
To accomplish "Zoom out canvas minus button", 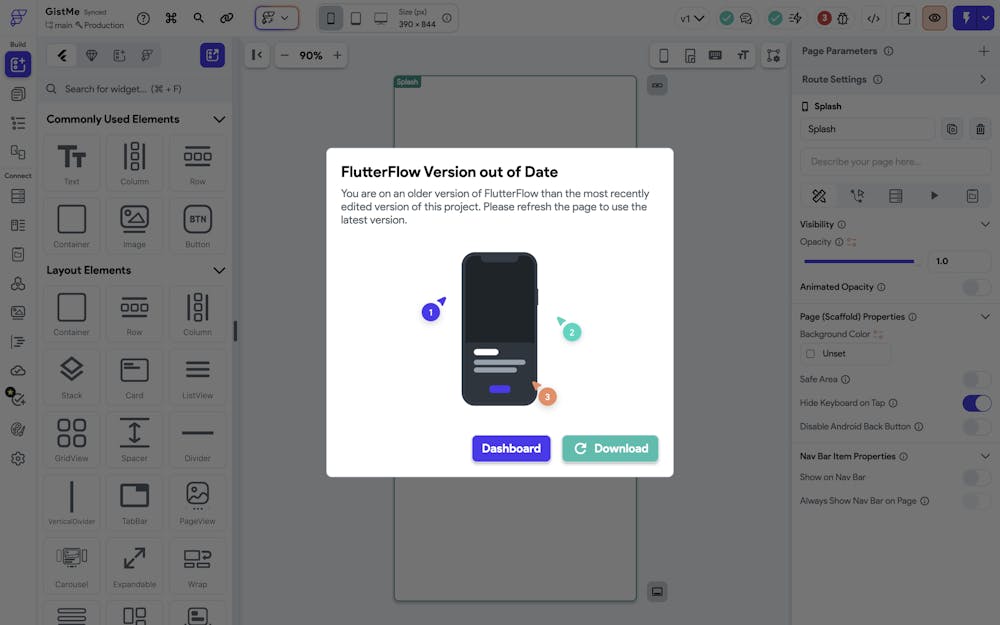I will pyautogui.click(x=285, y=55).
